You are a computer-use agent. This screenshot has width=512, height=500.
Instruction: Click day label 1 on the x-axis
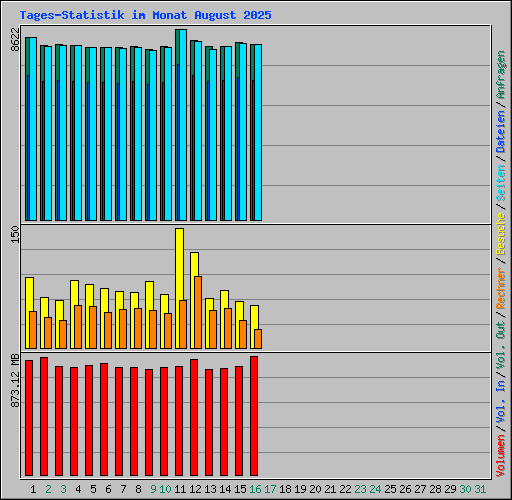33,489
